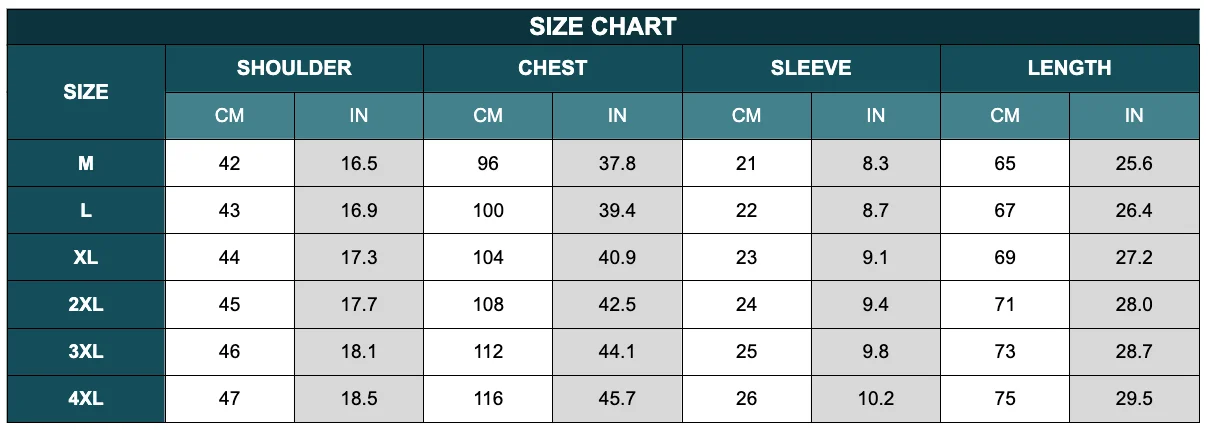Select the XL size row label
The height and width of the screenshot is (430, 1208).
[86, 257]
